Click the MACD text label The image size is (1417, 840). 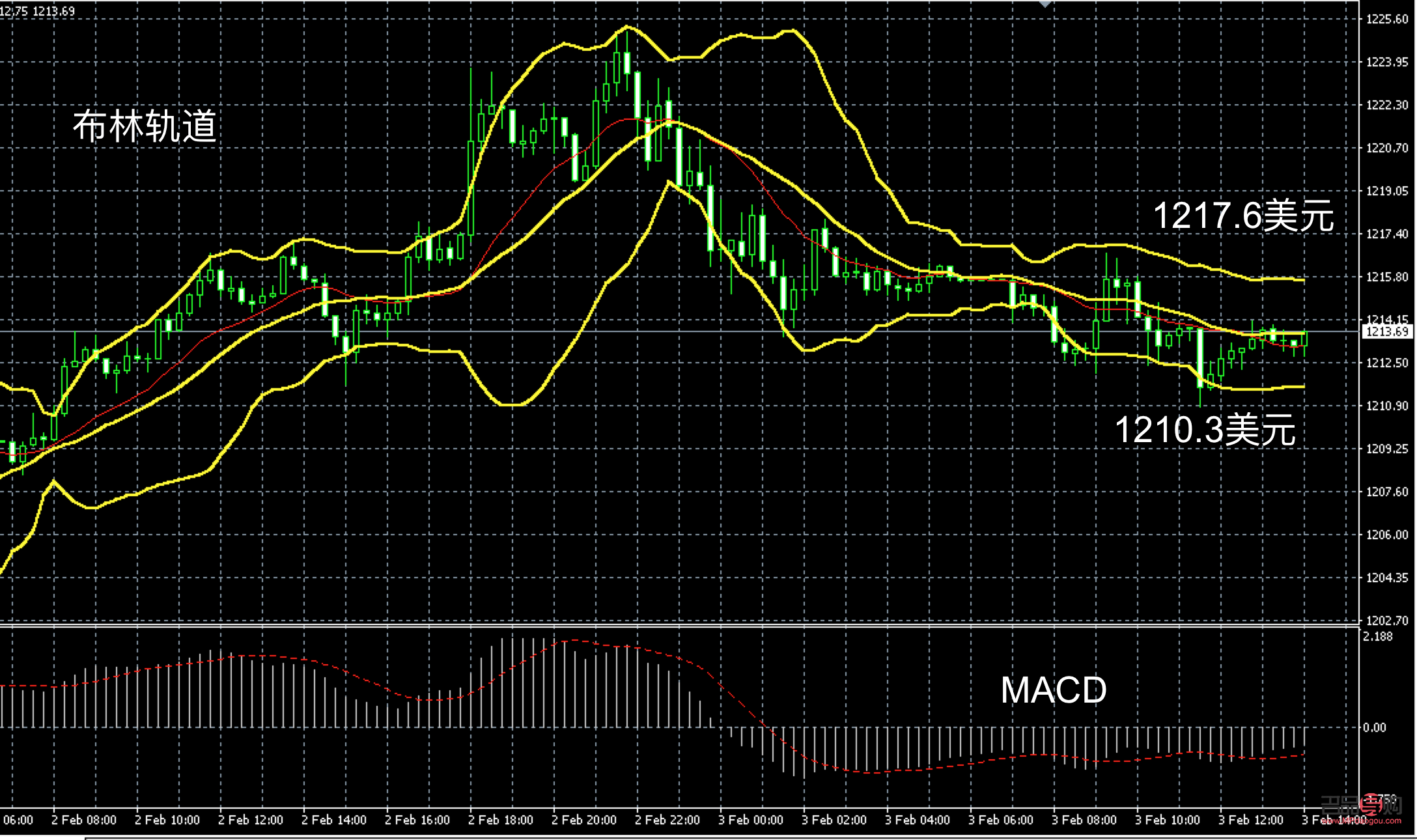(x=1053, y=690)
